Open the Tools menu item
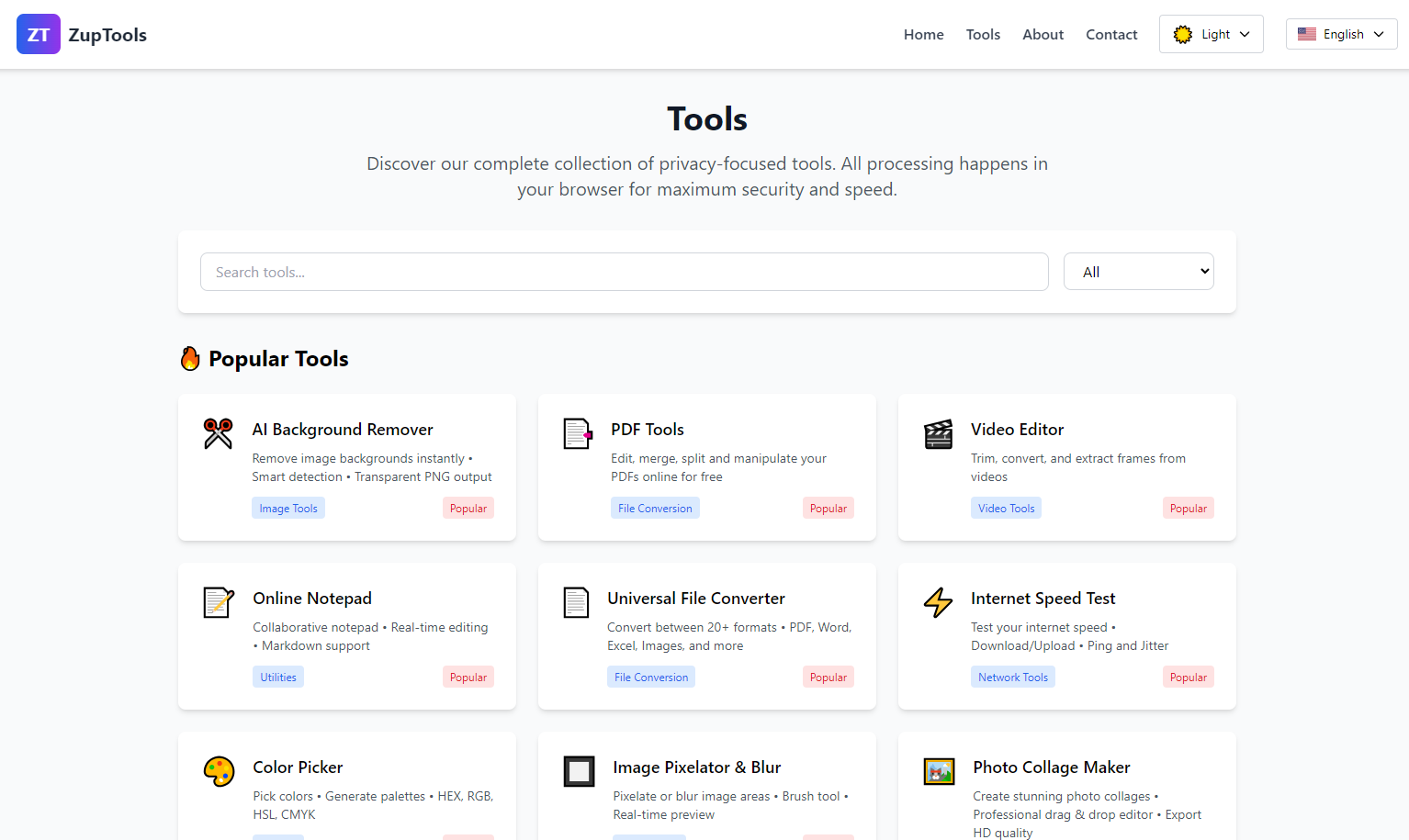Viewport: 1409px width, 840px height. tap(983, 34)
